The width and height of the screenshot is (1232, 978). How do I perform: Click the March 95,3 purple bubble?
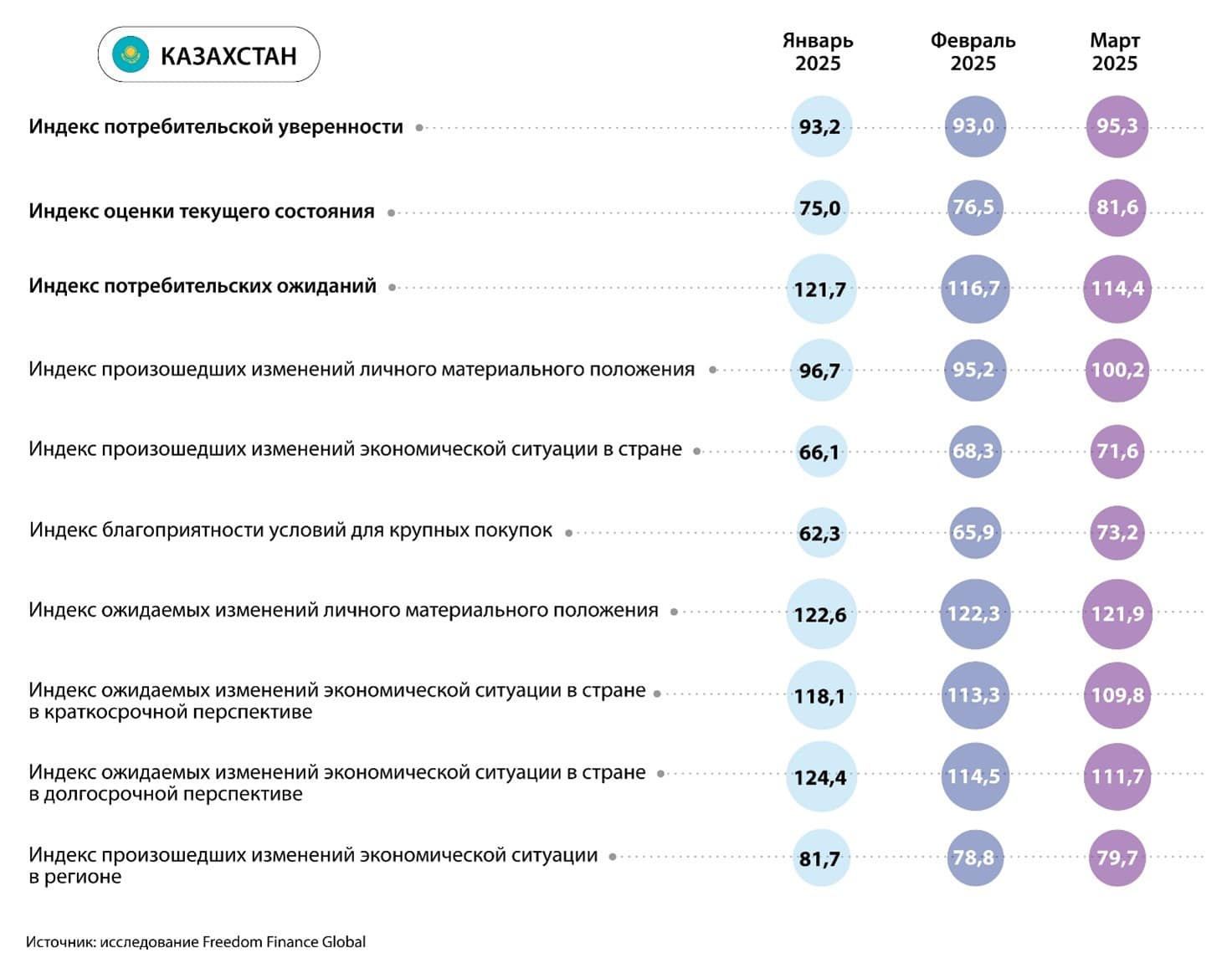tap(1117, 126)
